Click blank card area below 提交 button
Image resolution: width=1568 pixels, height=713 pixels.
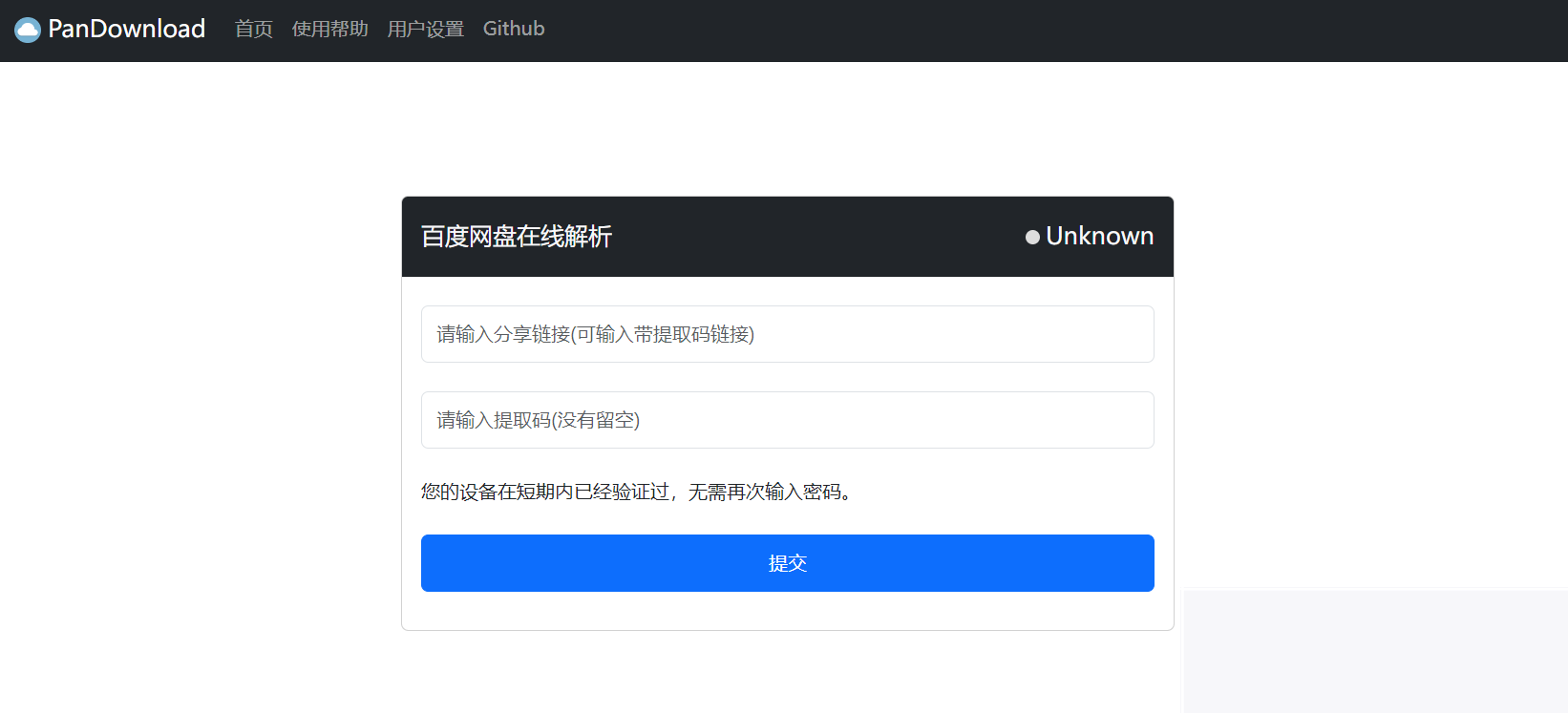pyautogui.click(x=787, y=611)
